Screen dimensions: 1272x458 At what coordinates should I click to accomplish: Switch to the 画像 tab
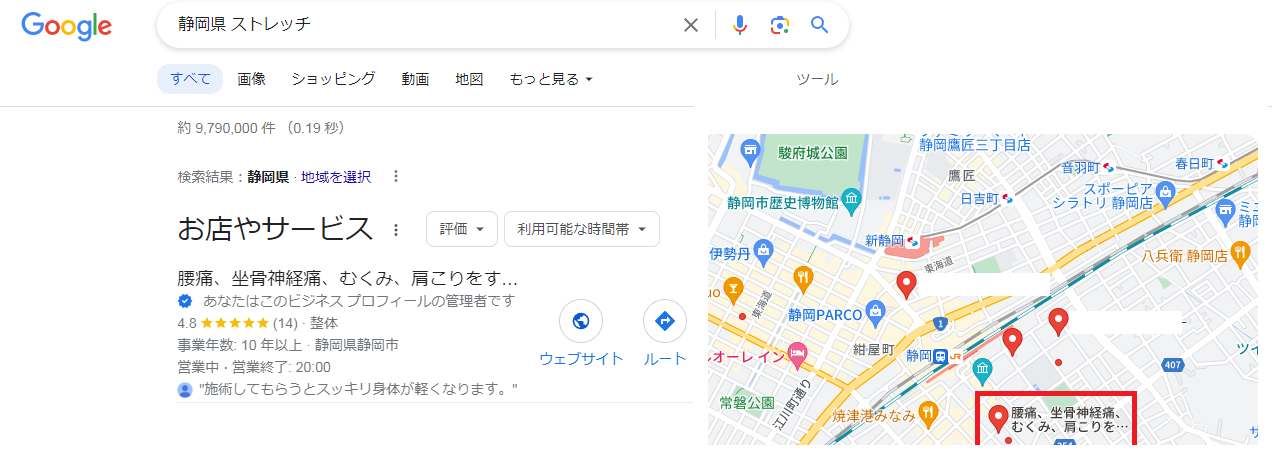[x=251, y=79]
